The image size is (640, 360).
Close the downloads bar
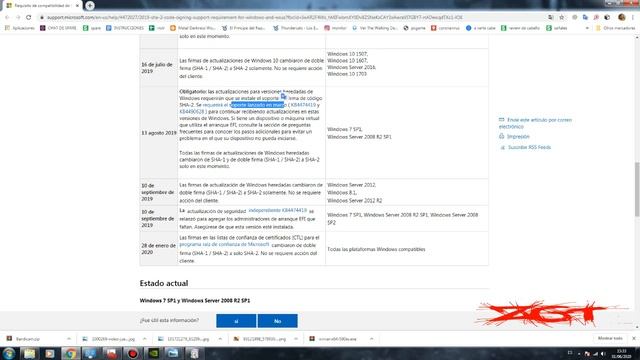click(x=633, y=338)
